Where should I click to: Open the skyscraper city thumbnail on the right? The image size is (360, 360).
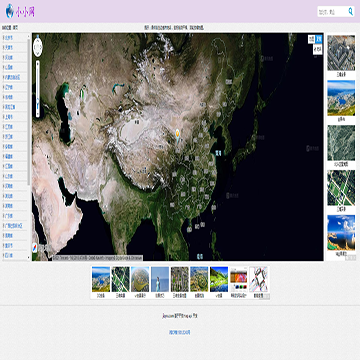coord(341,53)
